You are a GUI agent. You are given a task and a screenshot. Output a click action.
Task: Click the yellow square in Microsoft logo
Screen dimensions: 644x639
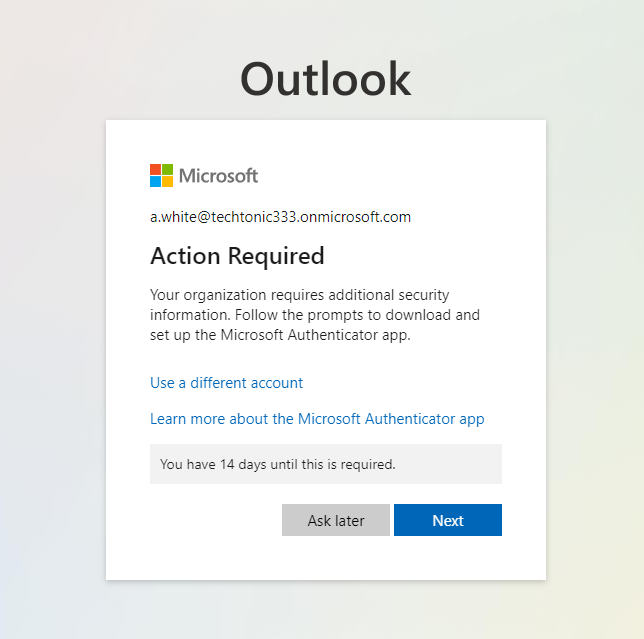168,182
